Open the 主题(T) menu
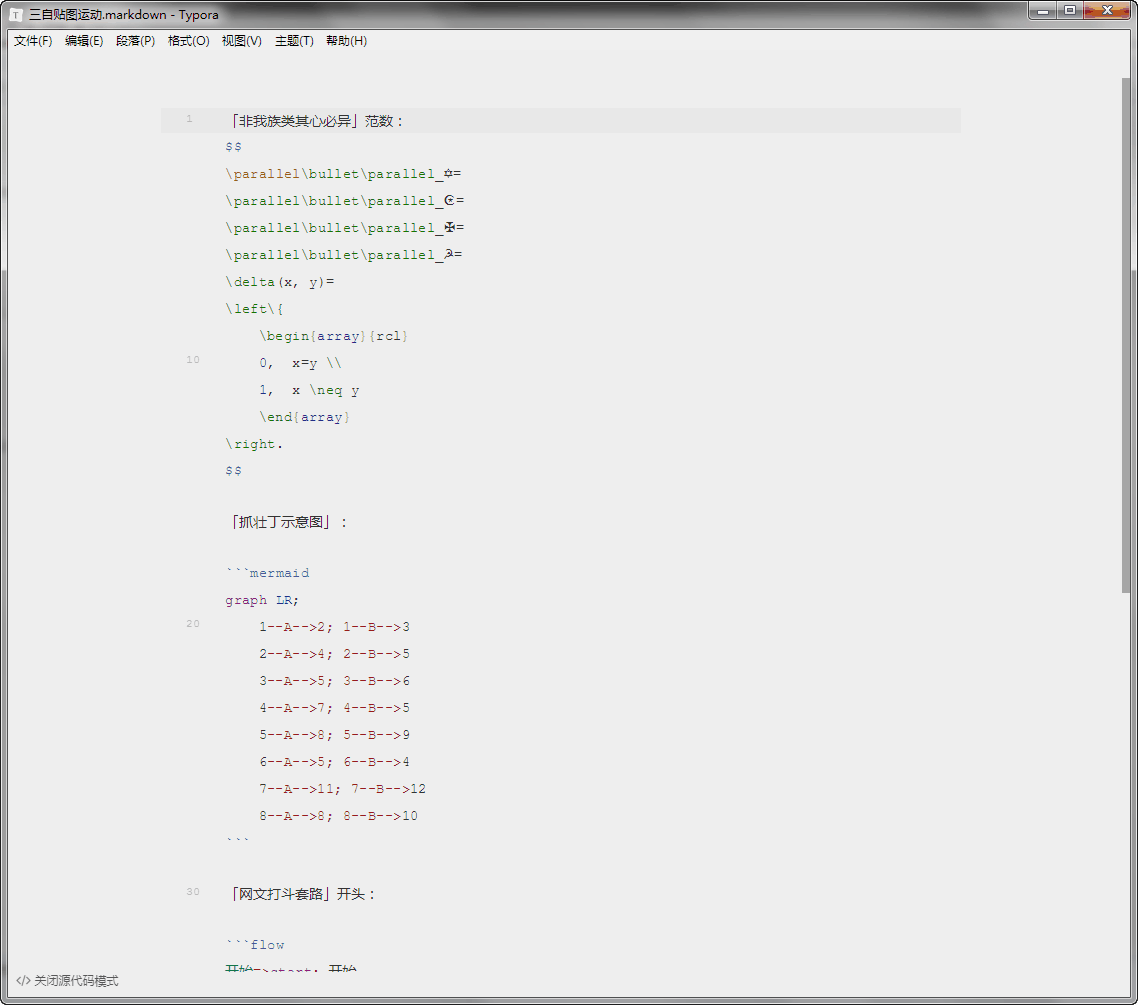Screen dimensions: 1138x1005 (294, 41)
